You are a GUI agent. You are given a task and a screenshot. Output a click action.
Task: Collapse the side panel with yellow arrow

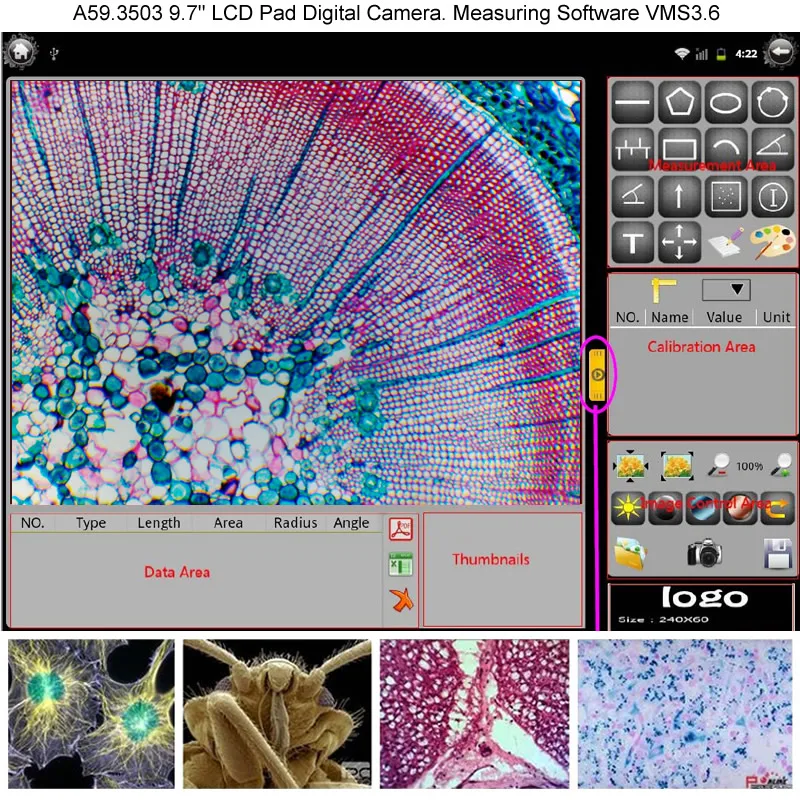598,375
